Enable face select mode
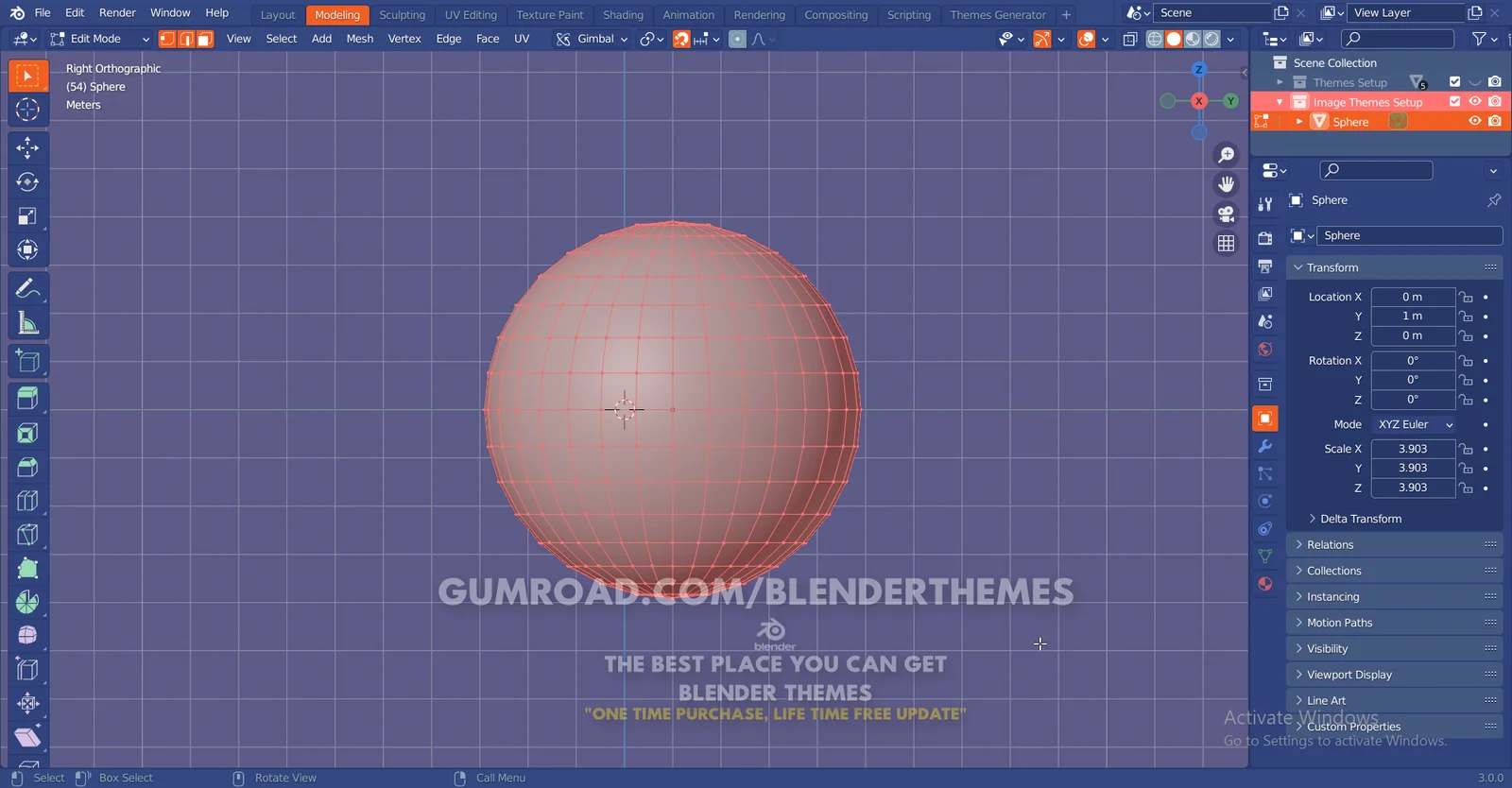The height and width of the screenshot is (788, 1512). [205, 39]
